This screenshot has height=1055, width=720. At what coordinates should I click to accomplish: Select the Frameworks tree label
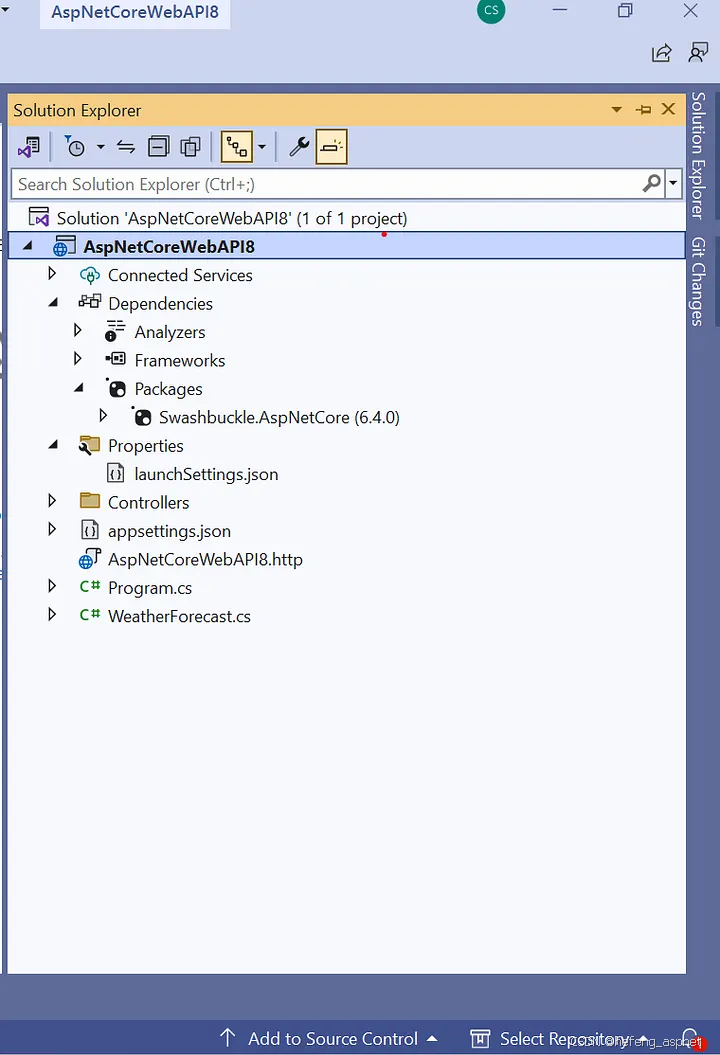180,360
